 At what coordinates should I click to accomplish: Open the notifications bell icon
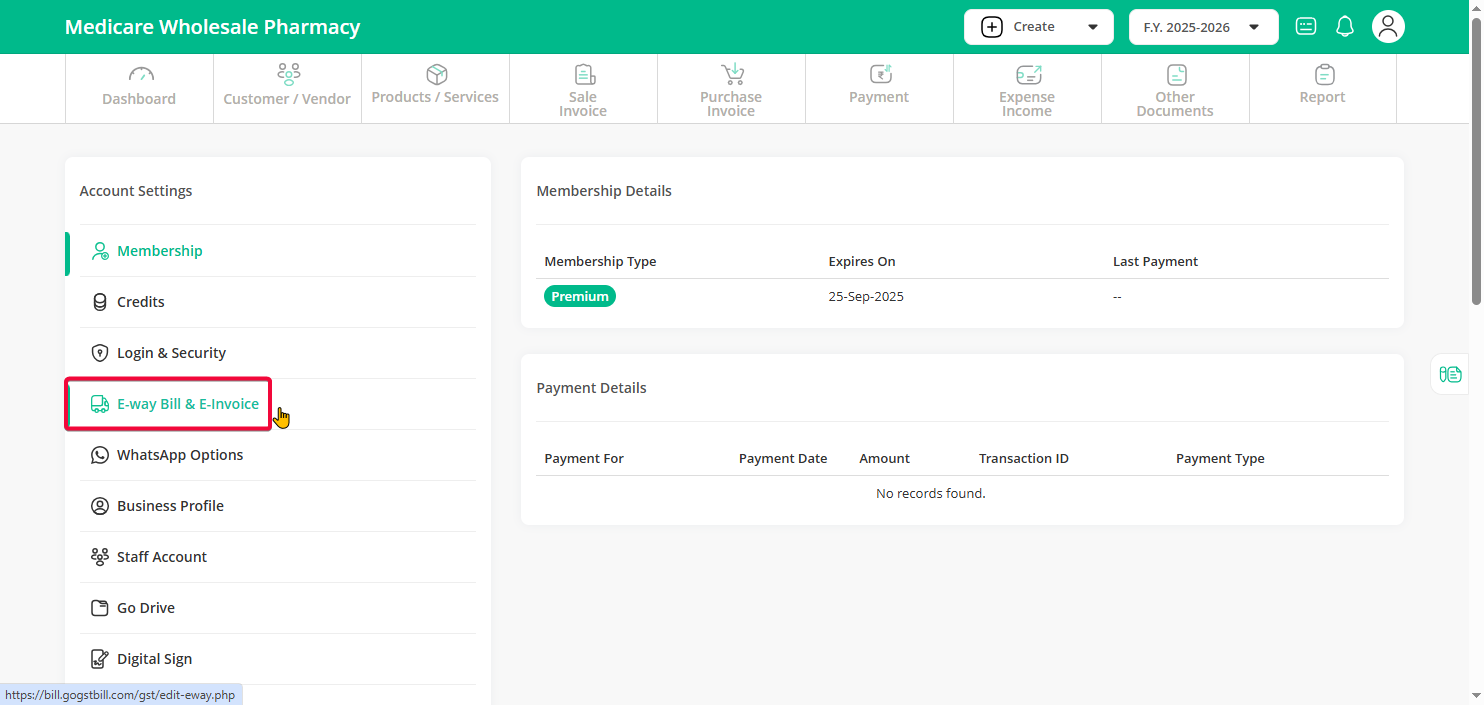(x=1345, y=27)
